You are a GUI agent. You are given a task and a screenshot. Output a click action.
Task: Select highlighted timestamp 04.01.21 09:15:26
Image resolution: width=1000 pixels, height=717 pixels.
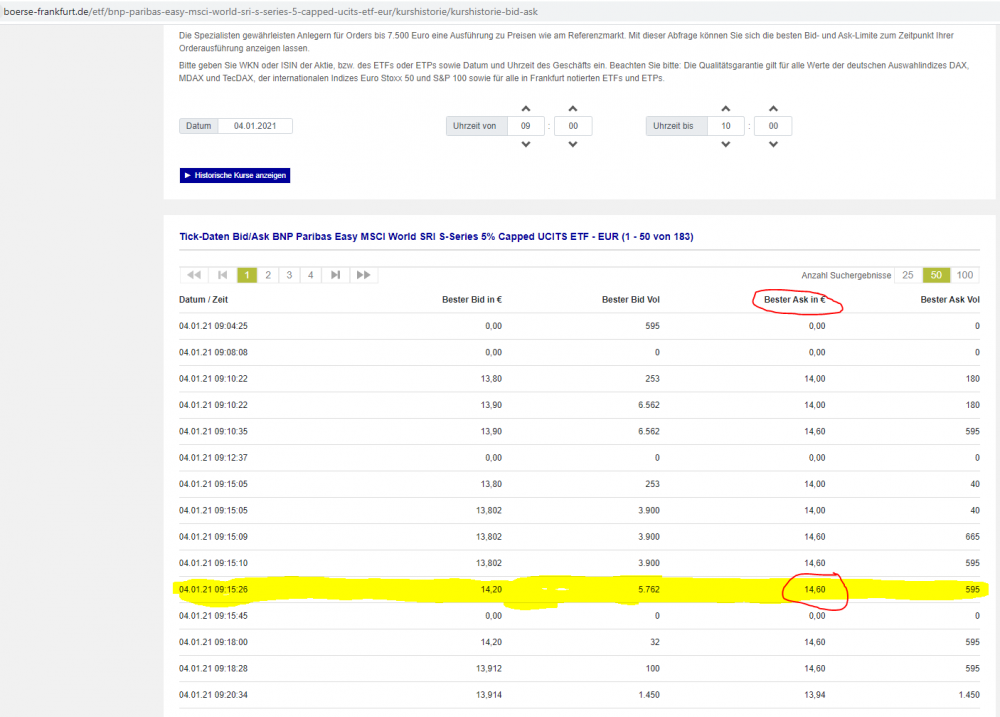(213, 589)
